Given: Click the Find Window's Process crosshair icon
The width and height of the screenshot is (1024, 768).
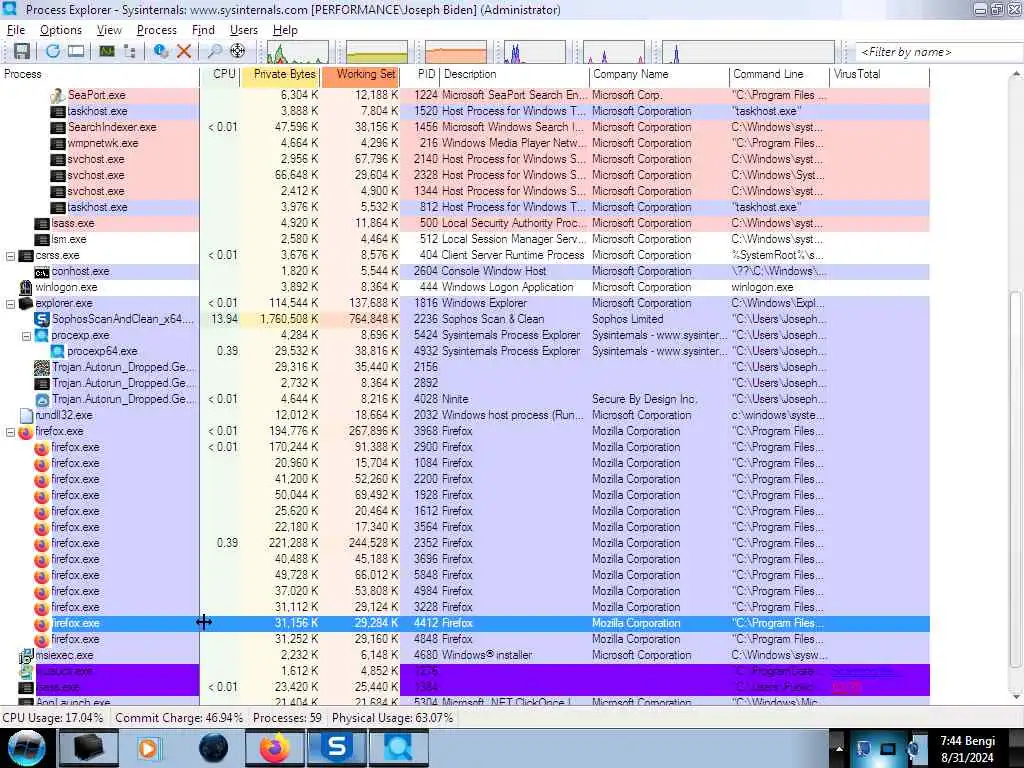Looking at the screenshot, I should [x=238, y=51].
